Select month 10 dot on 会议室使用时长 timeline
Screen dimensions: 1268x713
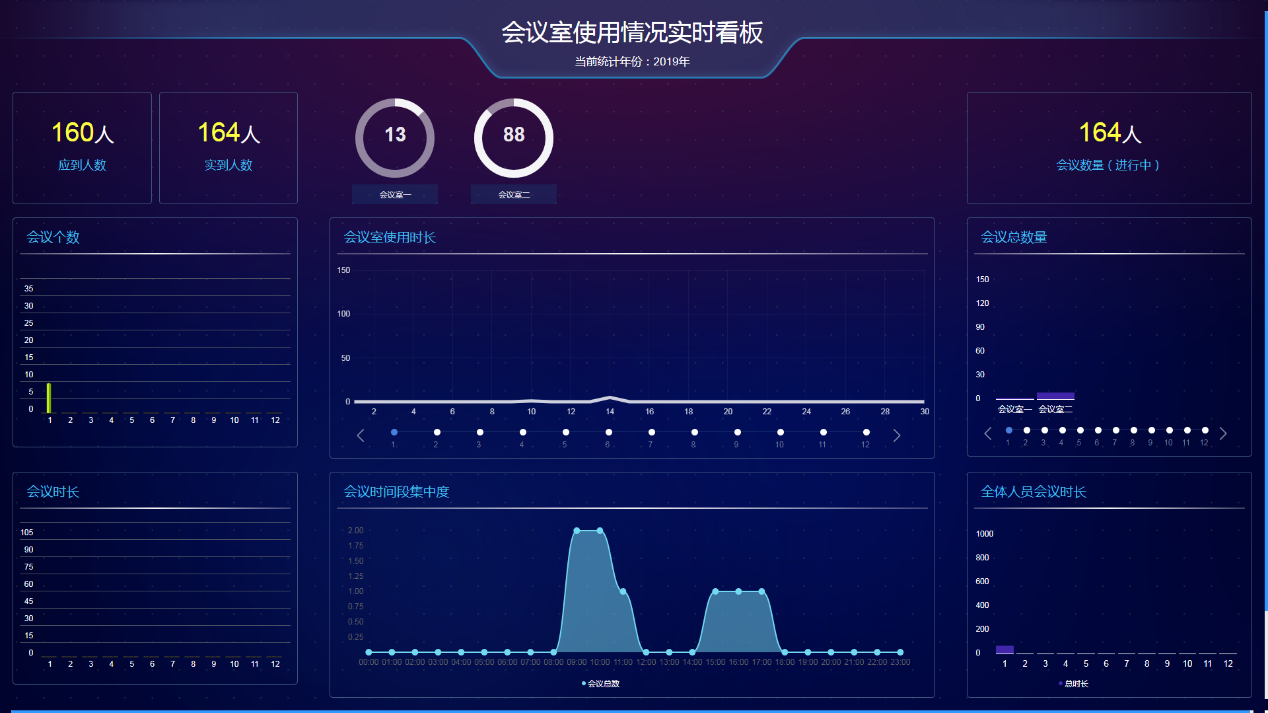pos(780,432)
